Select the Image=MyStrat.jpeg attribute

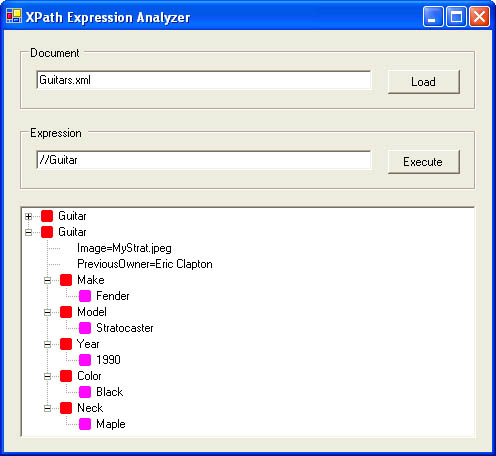tap(124, 248)
